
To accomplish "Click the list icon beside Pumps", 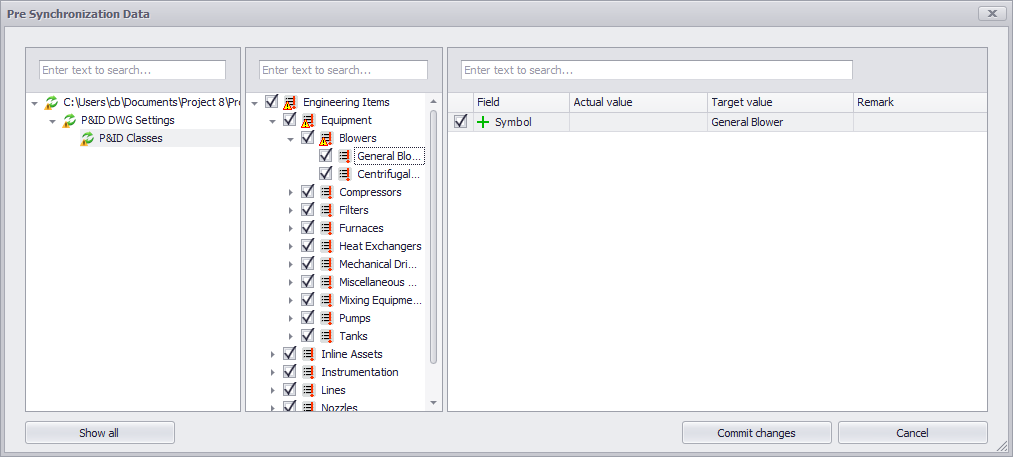I will coord(326,319).
